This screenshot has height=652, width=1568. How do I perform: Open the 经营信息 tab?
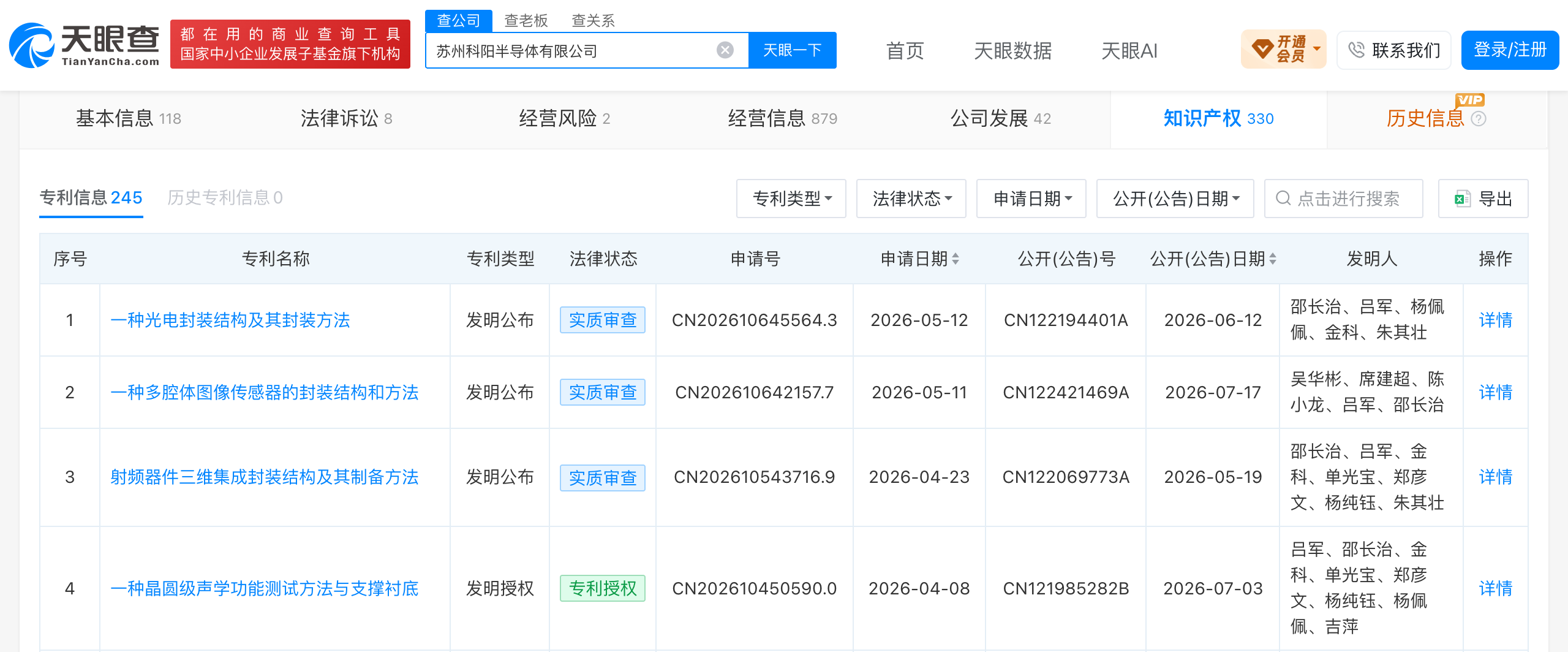point(782,118)
